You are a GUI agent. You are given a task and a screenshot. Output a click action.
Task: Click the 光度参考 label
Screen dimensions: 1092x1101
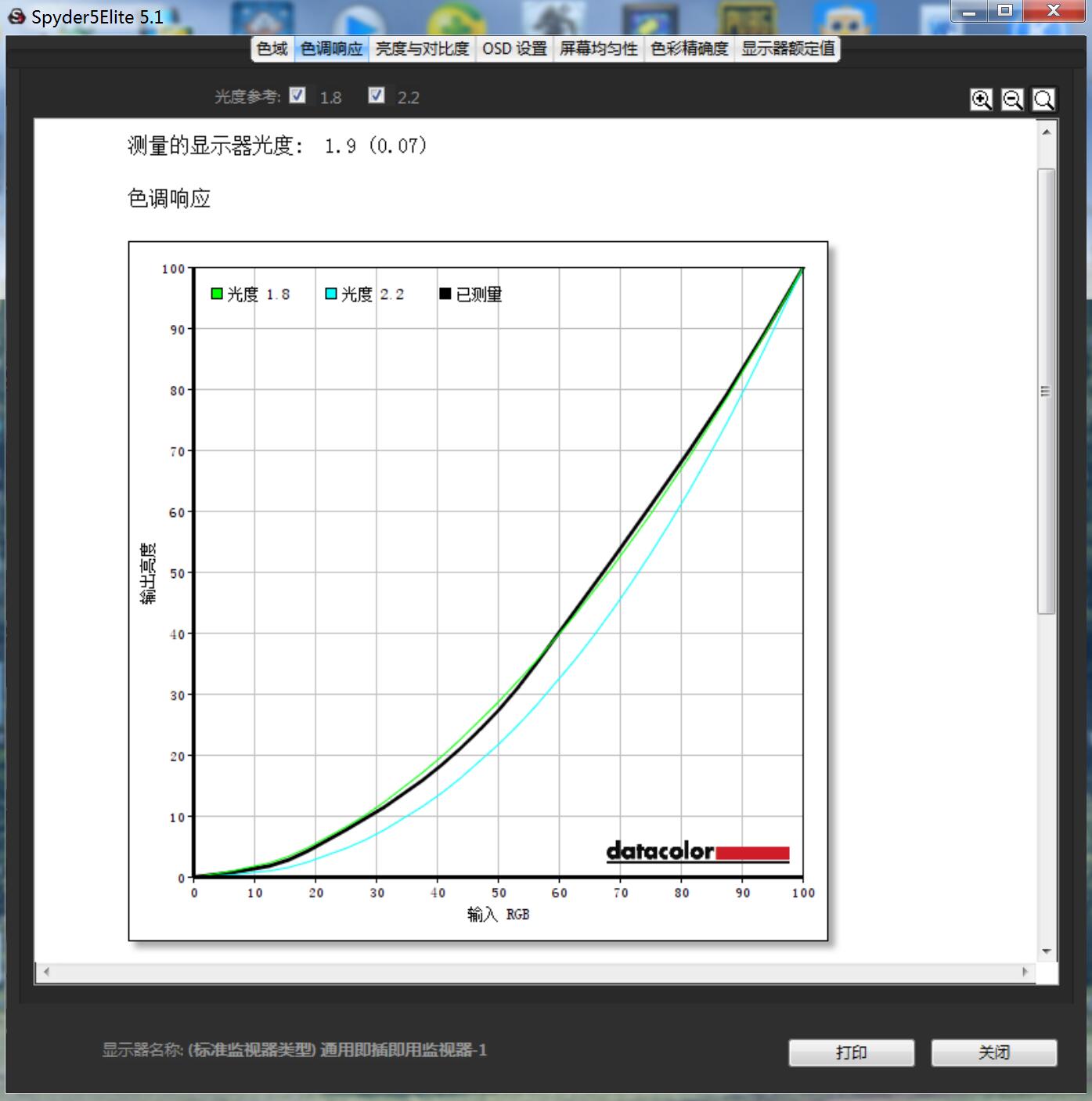(x=248, y=97)
